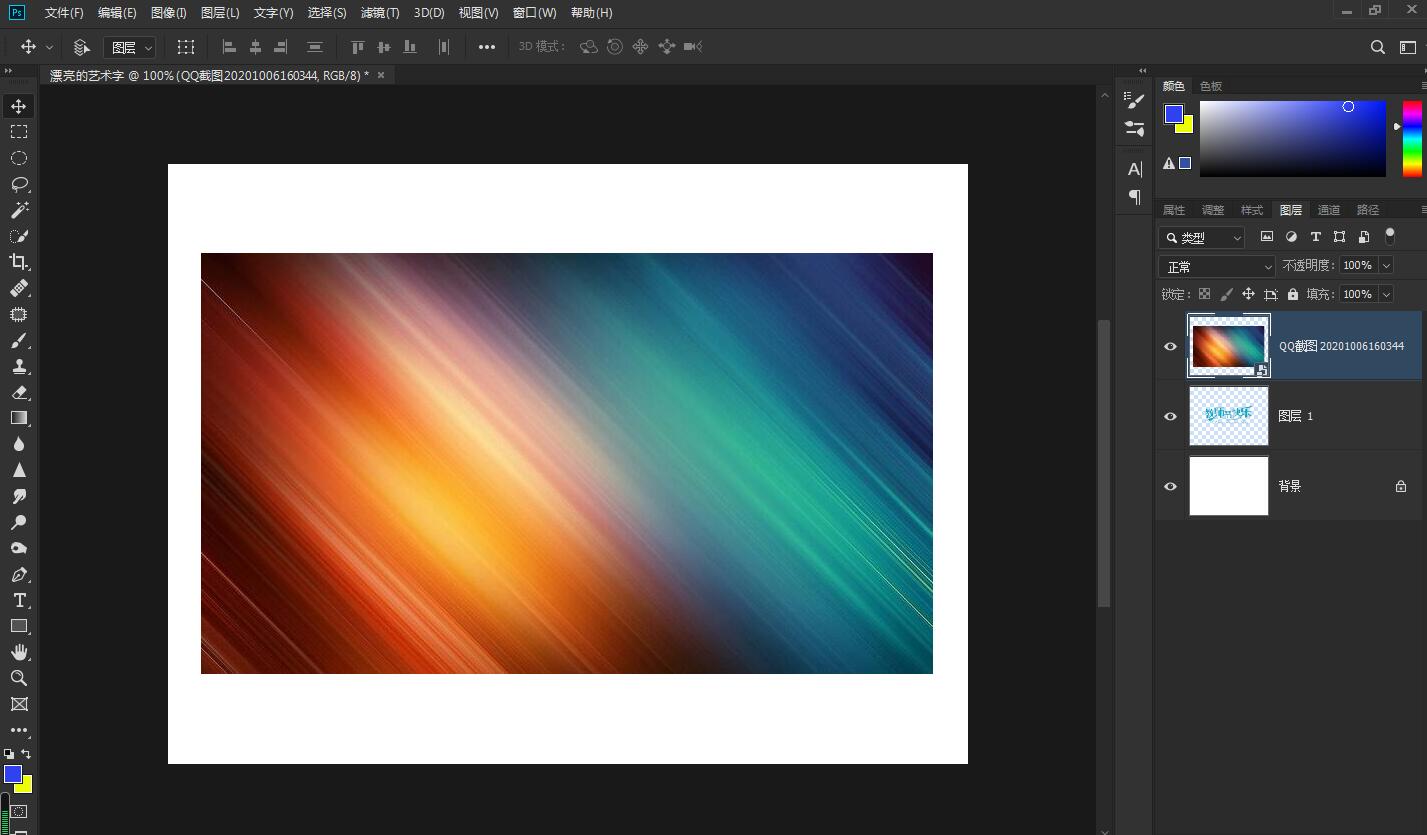This screenshot has width=1427, height=835.
Task: Open the blend mode 正常 dropdown
Action: tap(1217, 267)
